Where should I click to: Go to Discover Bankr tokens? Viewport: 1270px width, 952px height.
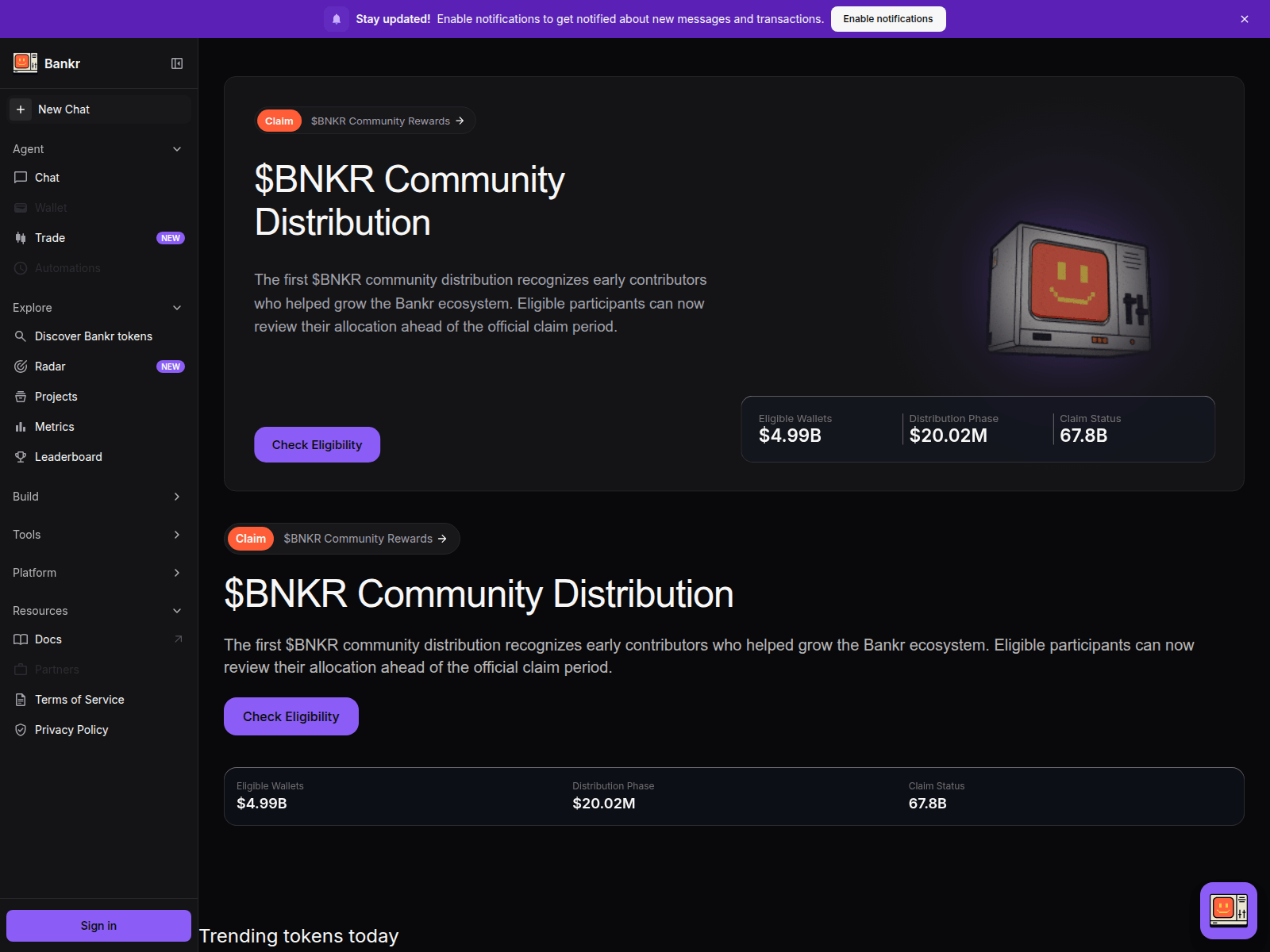point(98,336)
